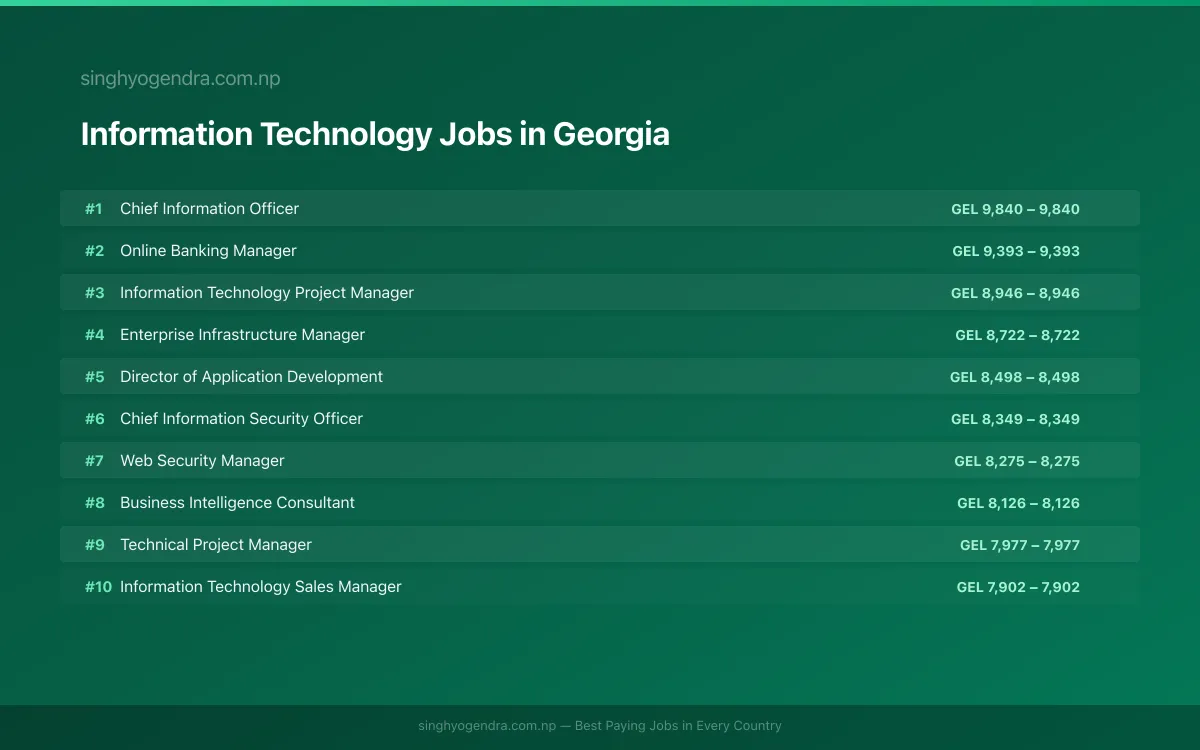Click the #3 rank number
This screenshot has width=1200, height=750.
(x=94, y=293)
